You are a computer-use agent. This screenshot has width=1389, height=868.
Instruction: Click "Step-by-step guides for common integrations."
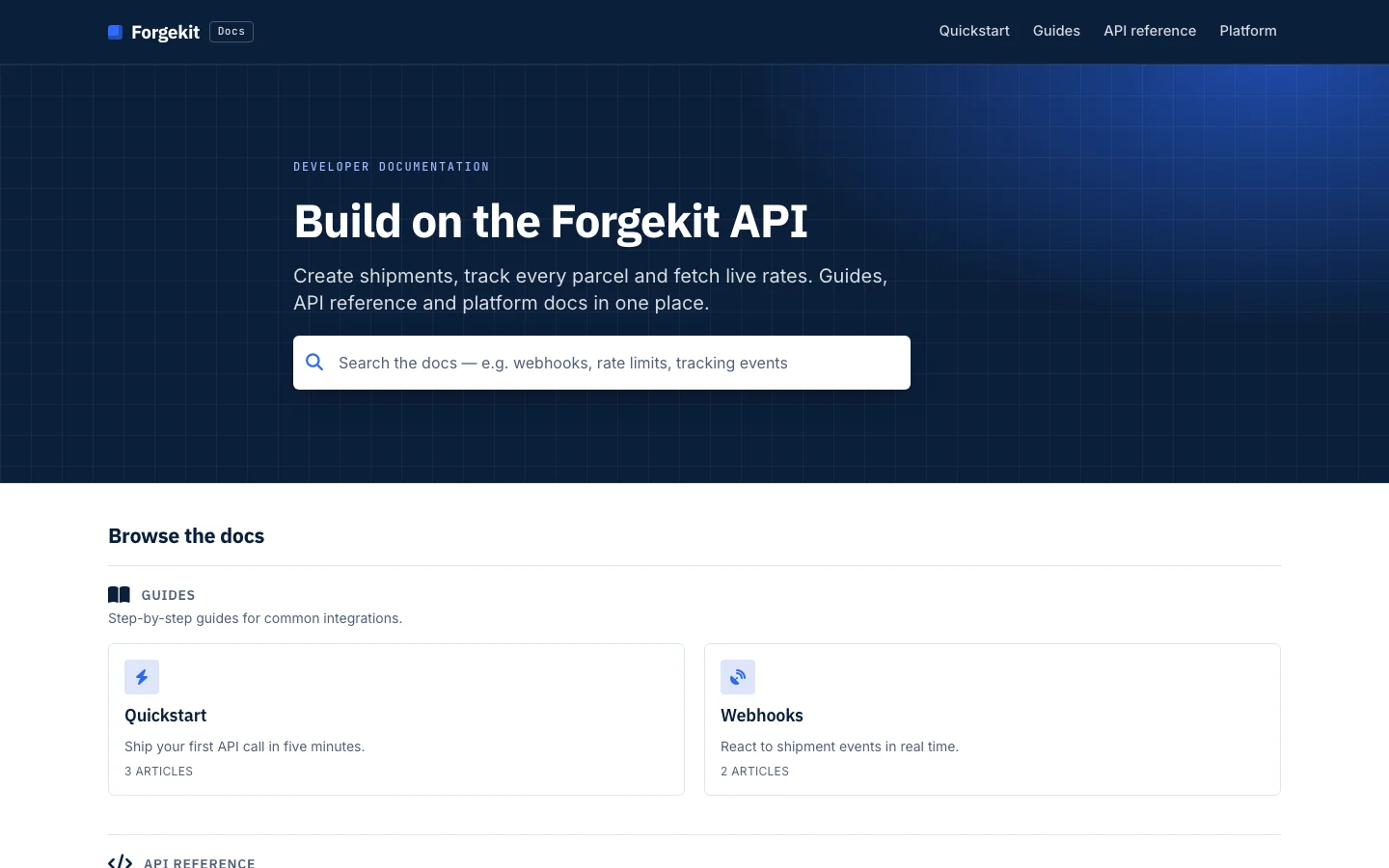[255, 618]
